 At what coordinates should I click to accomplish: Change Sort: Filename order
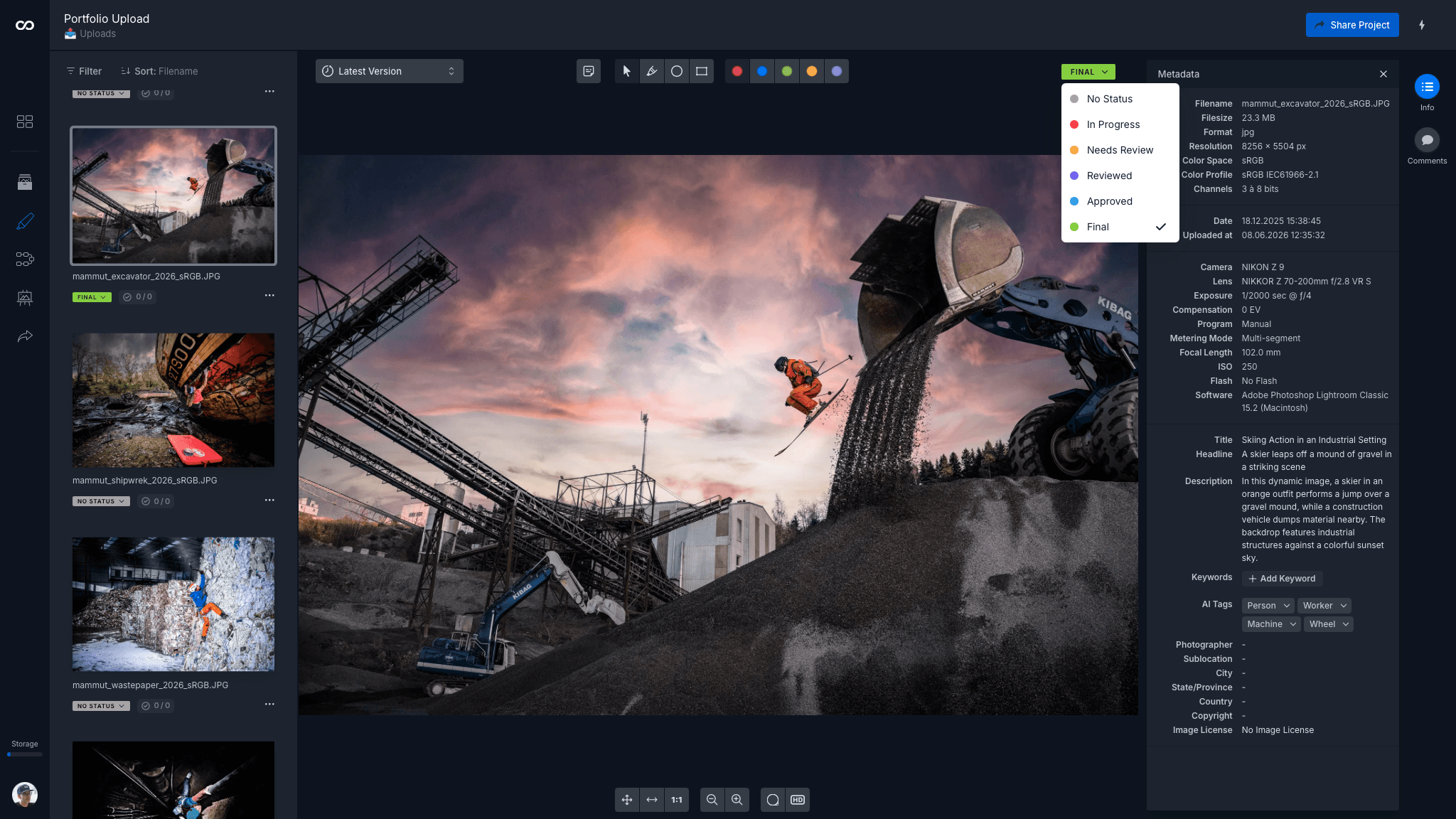159,71
